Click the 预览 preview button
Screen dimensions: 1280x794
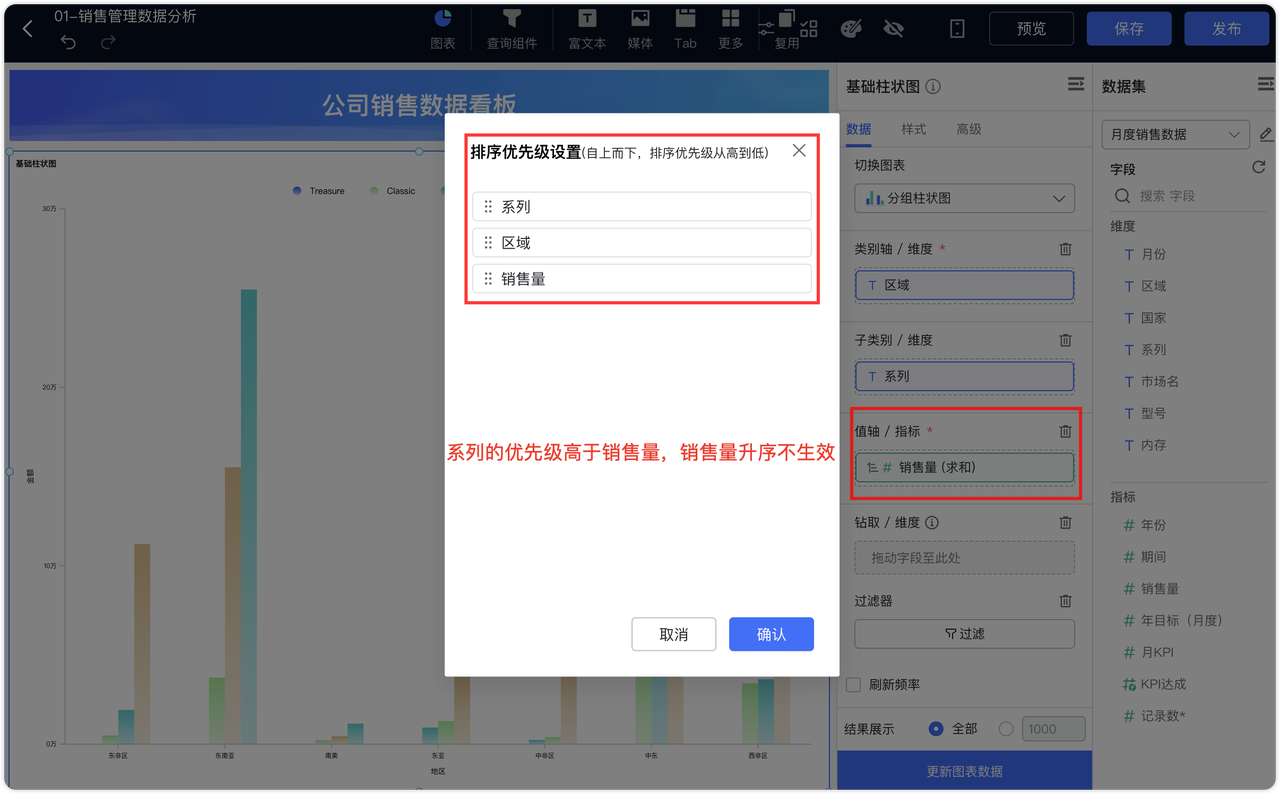click(x=1031, y=28)
